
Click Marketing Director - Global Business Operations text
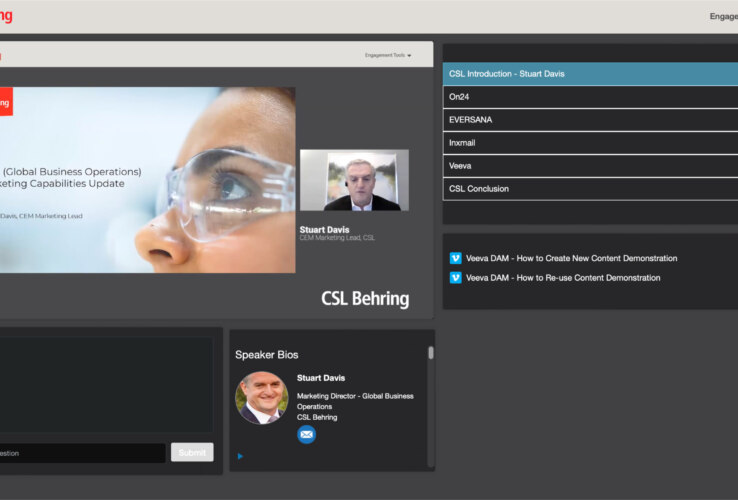pyautogui.click(x=355, y=401)
